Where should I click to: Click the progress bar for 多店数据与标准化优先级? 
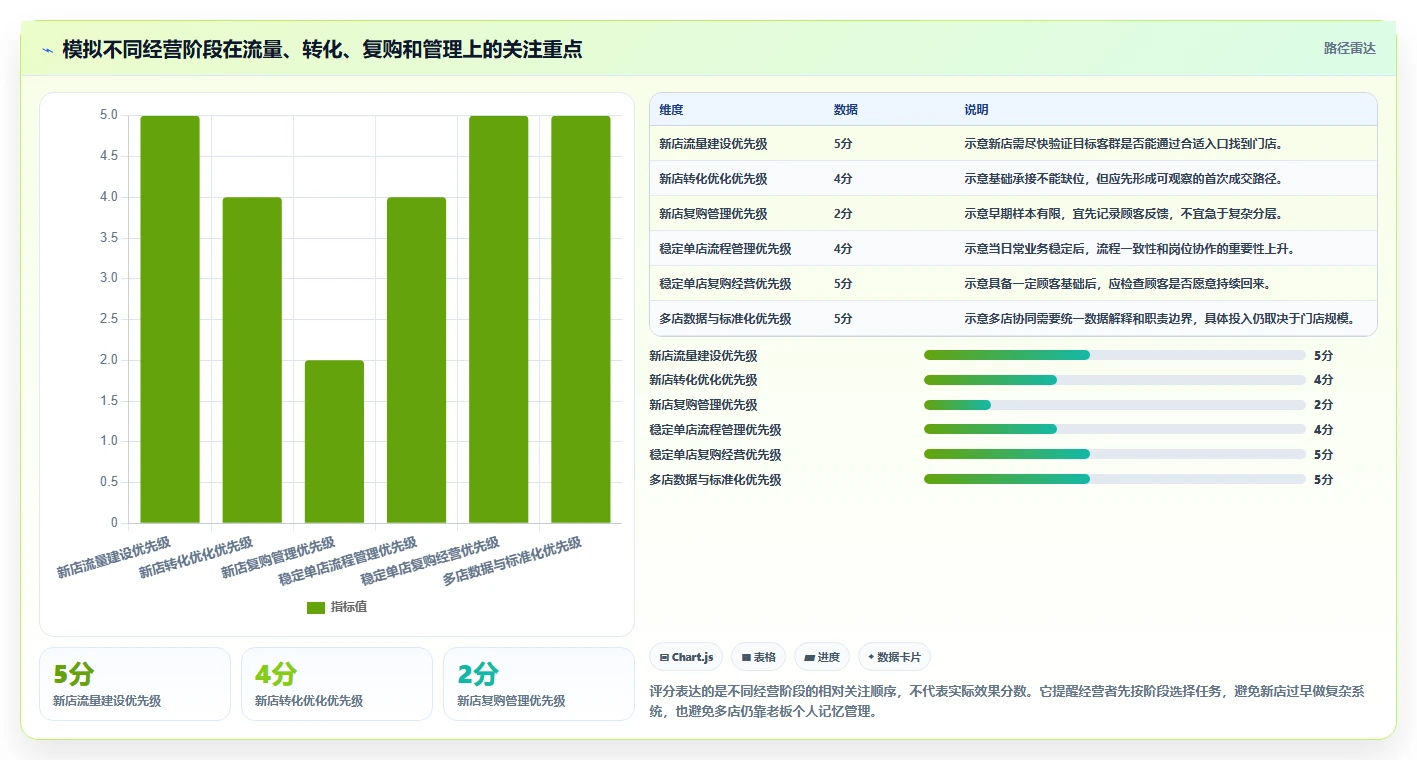click(1115, 479)
